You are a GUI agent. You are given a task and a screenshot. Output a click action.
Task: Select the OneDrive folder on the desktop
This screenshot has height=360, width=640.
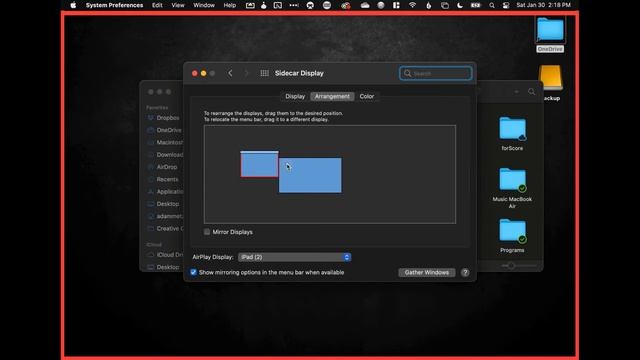click(550, 34)
